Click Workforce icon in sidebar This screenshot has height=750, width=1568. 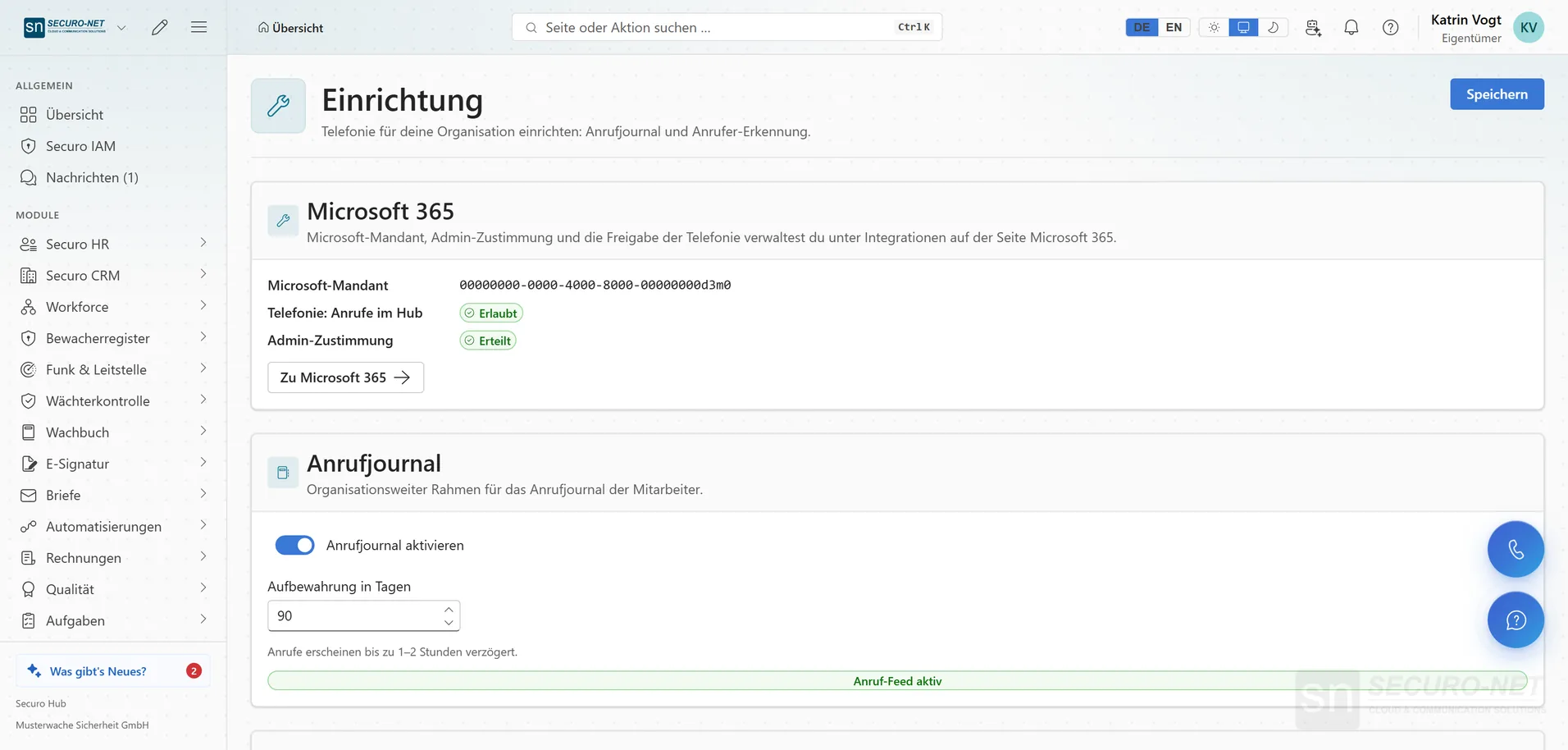(29, 307)
